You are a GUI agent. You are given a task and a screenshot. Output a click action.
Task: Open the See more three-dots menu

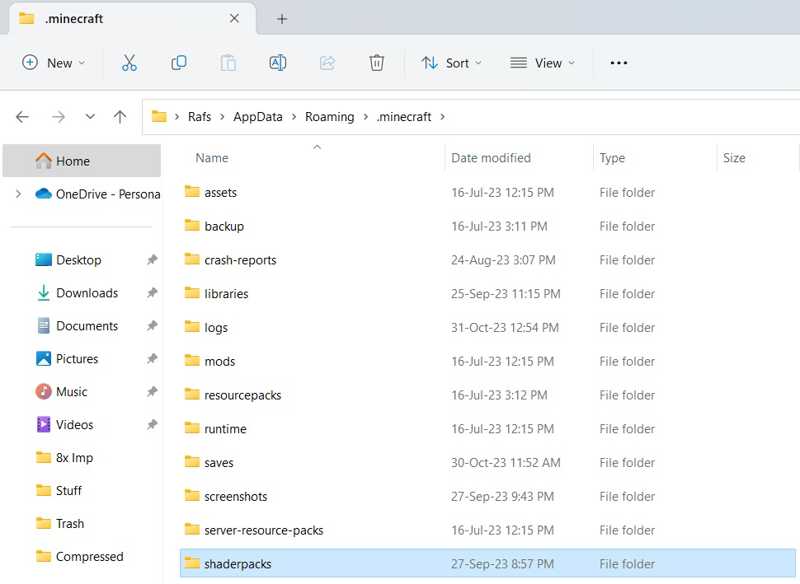click(x=618, y=63)
